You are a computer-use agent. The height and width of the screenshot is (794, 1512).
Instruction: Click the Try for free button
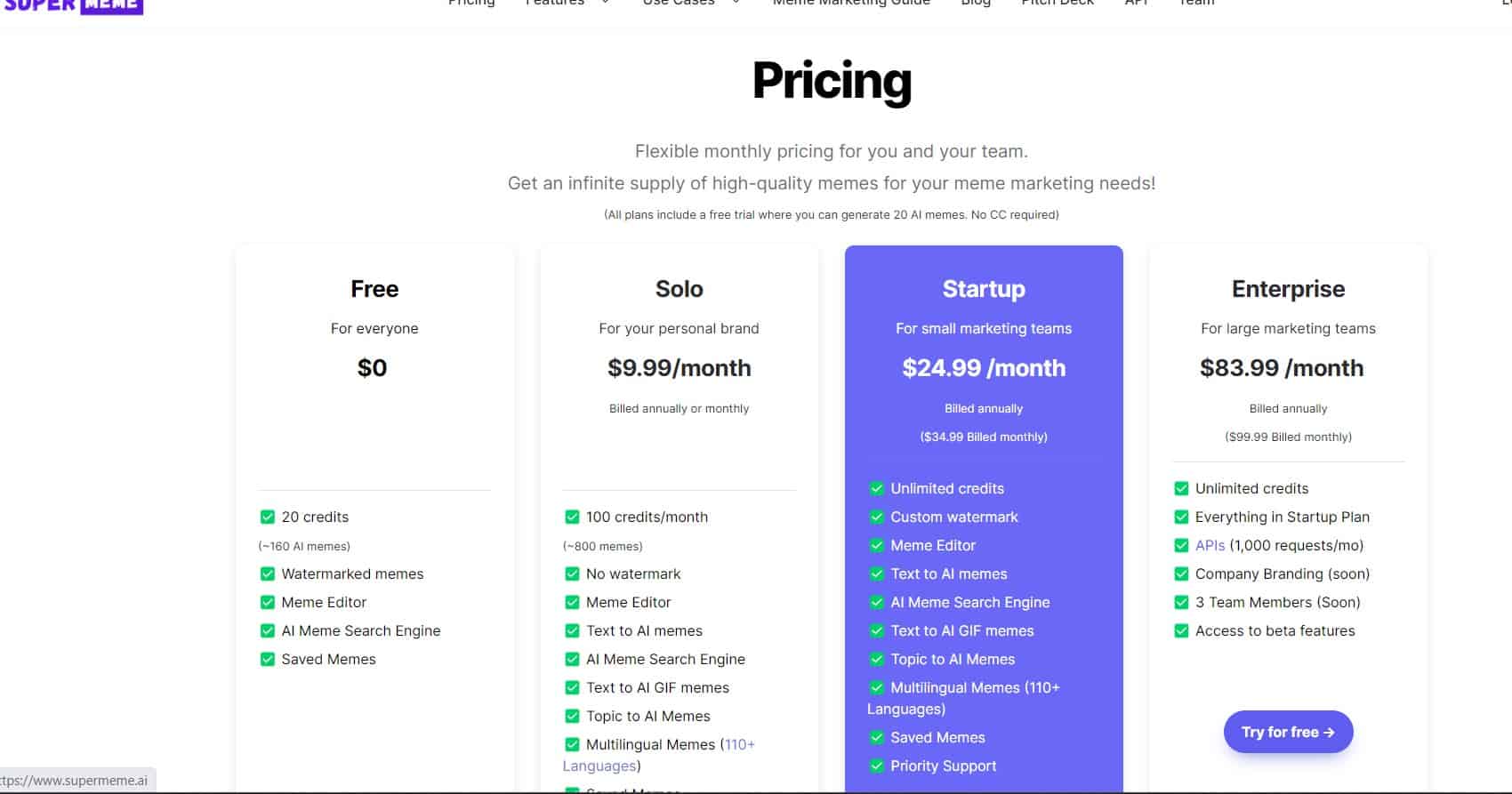coord(1288,732)
